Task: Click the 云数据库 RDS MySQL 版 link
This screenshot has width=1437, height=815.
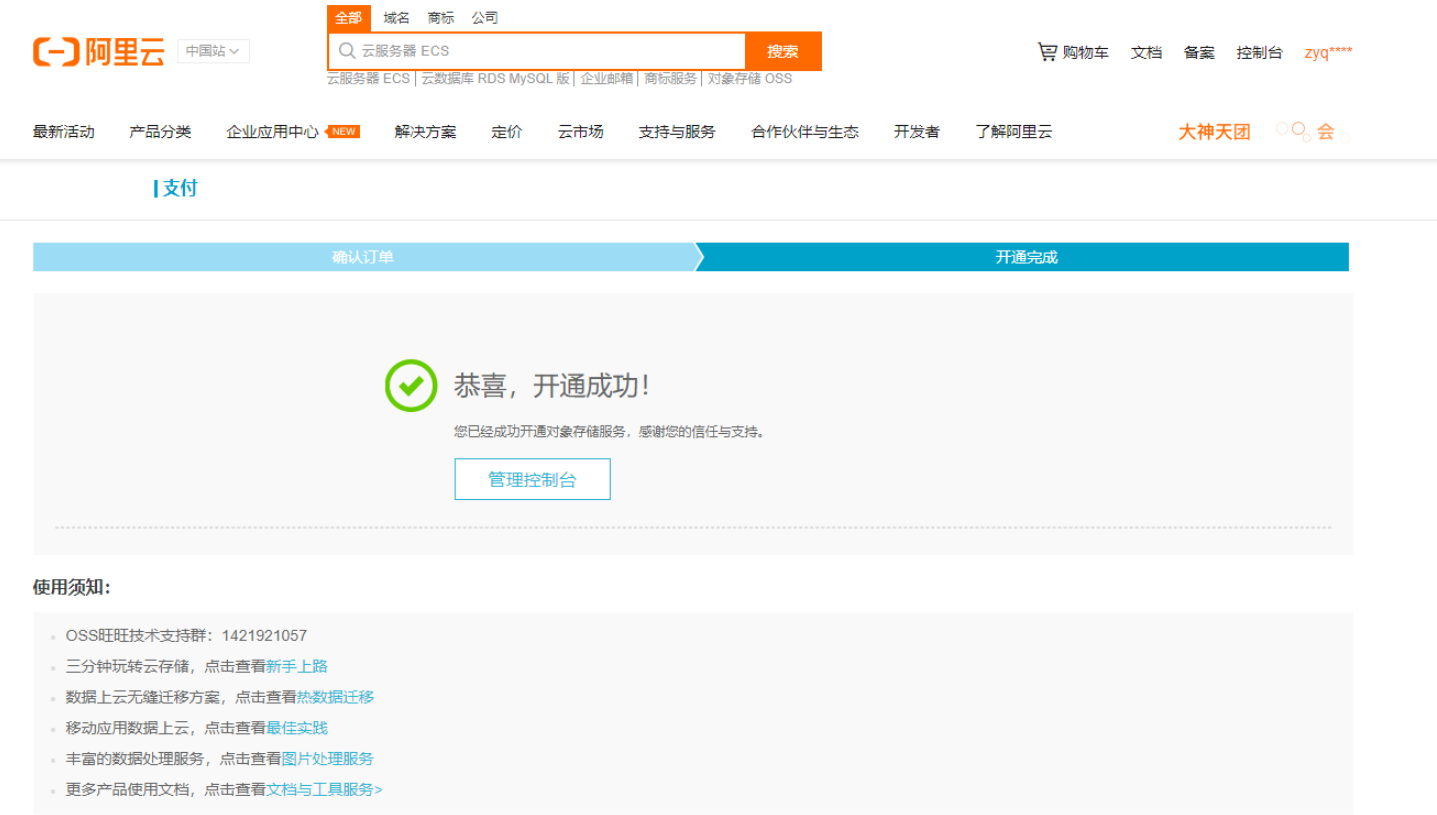Action: click(495, 78)
